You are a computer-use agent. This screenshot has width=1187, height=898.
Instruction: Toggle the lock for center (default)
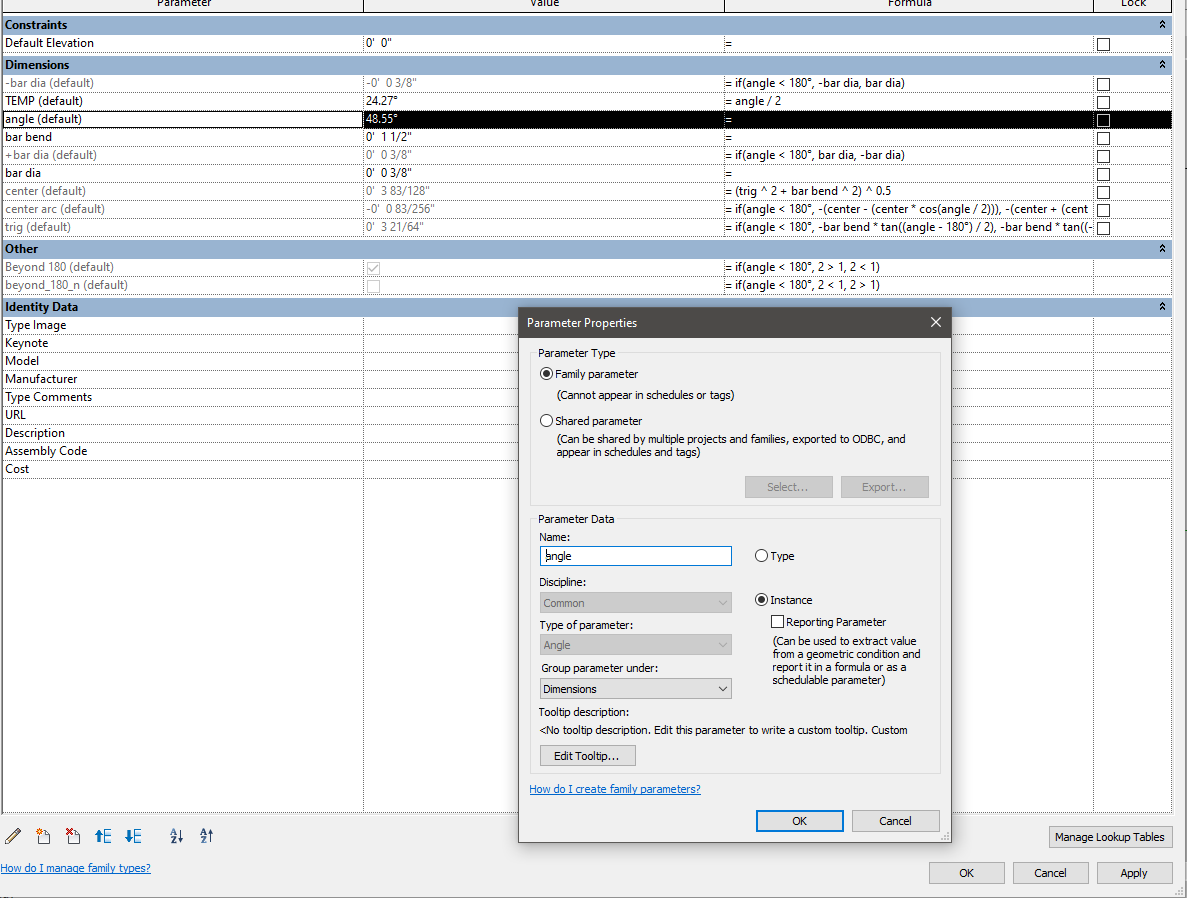click(x=1104, y=192)
